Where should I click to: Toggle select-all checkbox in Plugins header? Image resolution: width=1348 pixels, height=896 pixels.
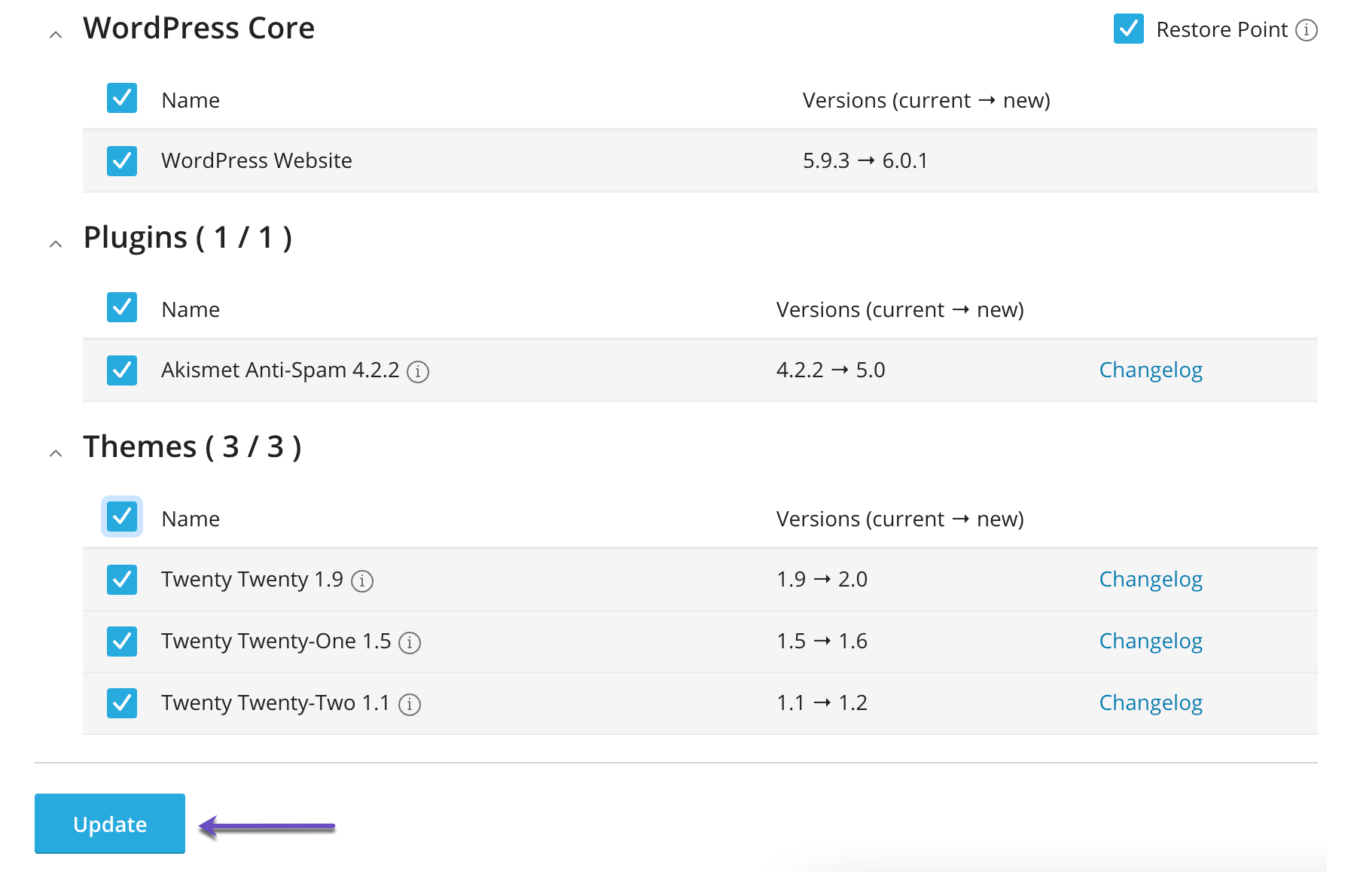click(x=122, y=307)
